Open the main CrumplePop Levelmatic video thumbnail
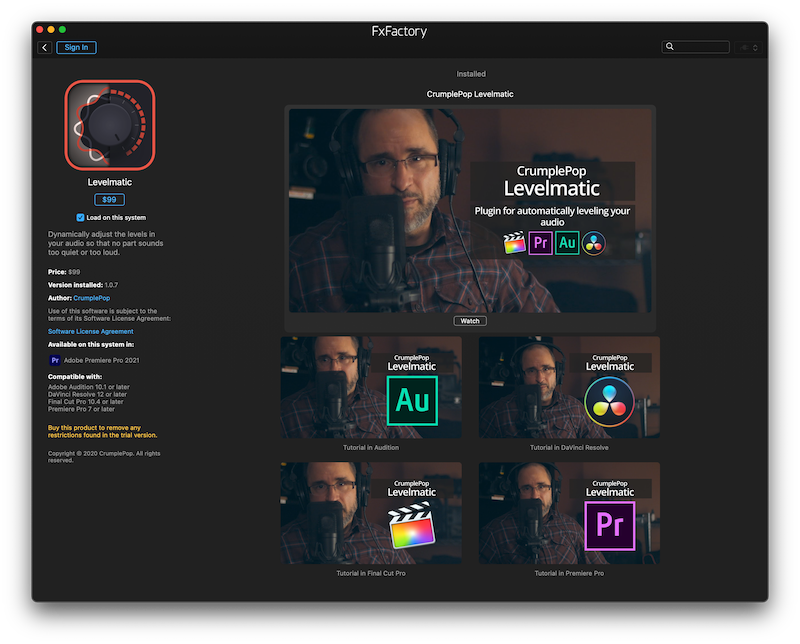The height and width of the screenshot is (644, 800). click(x=470, y=210)
